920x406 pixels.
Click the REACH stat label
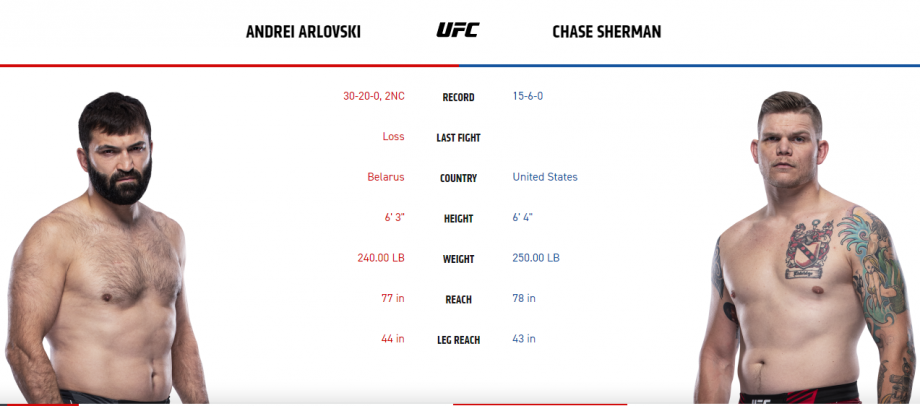[458, 300]
